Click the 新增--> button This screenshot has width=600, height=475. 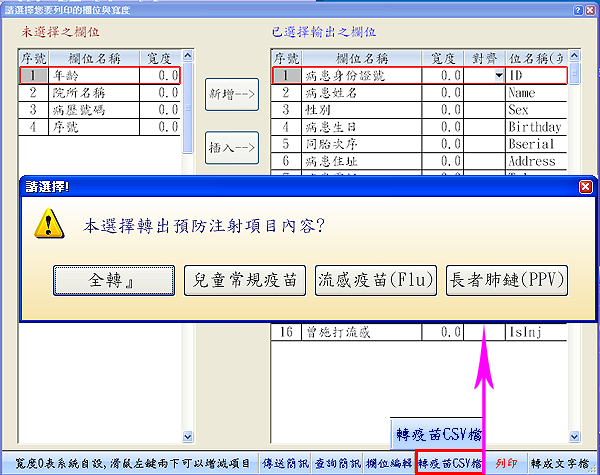coord(233,93)
